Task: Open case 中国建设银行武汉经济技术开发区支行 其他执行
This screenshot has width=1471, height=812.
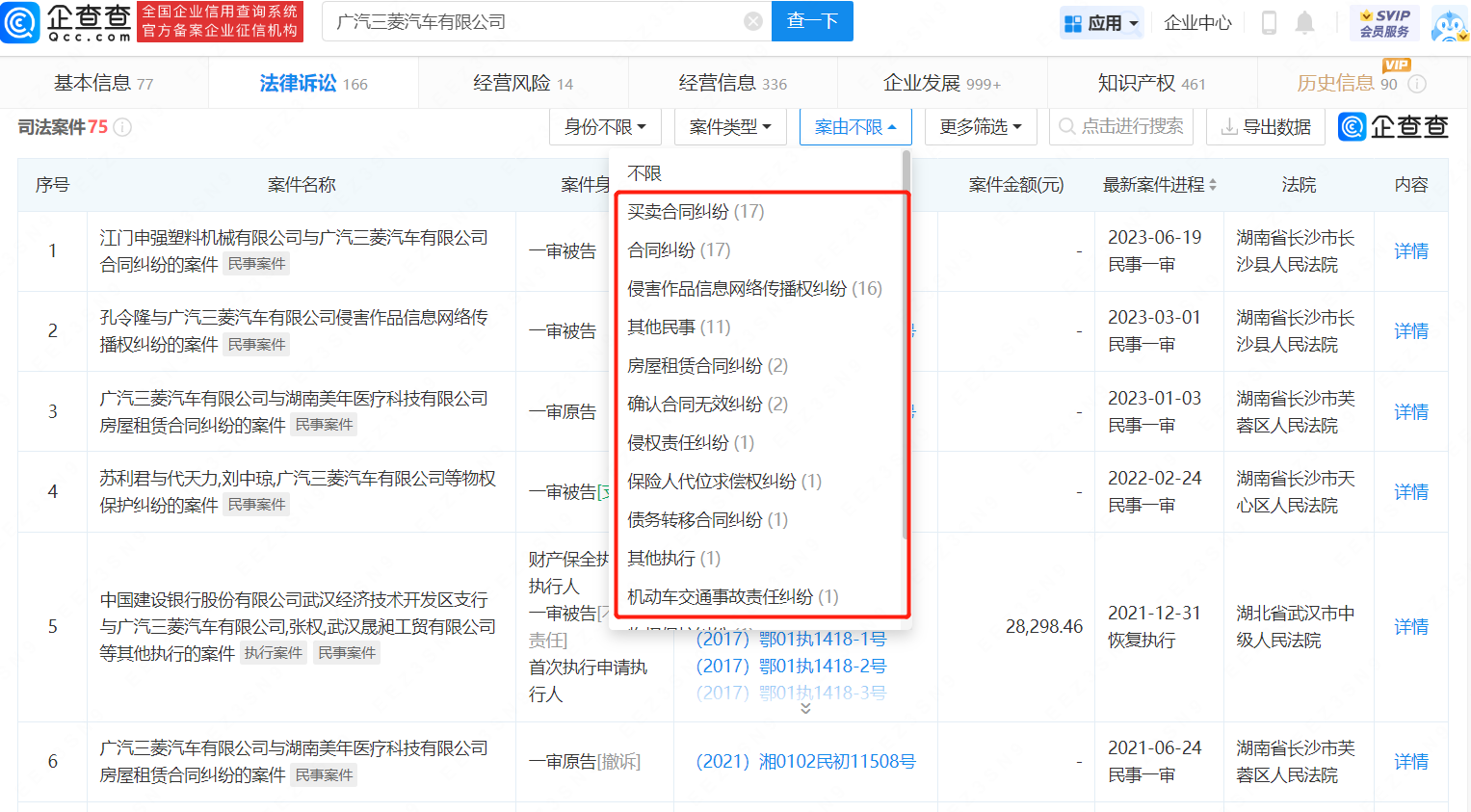Action: point(298,626)
